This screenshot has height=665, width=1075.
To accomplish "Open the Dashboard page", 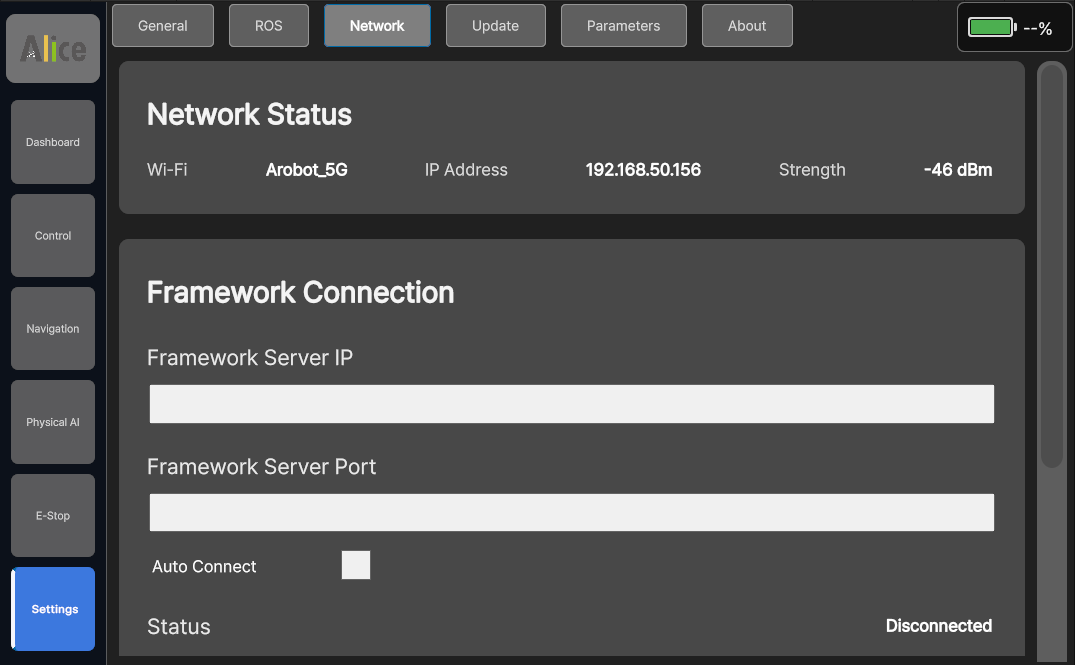I will click(x=53, y=142).
